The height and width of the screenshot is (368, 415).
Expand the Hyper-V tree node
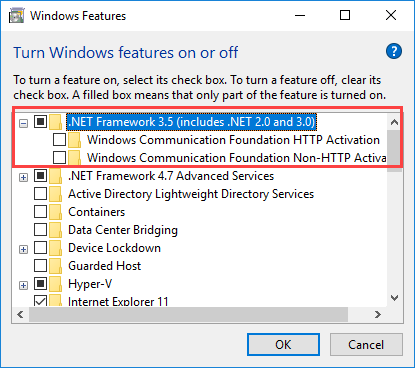pyautogui.click(x=23, y=286)
